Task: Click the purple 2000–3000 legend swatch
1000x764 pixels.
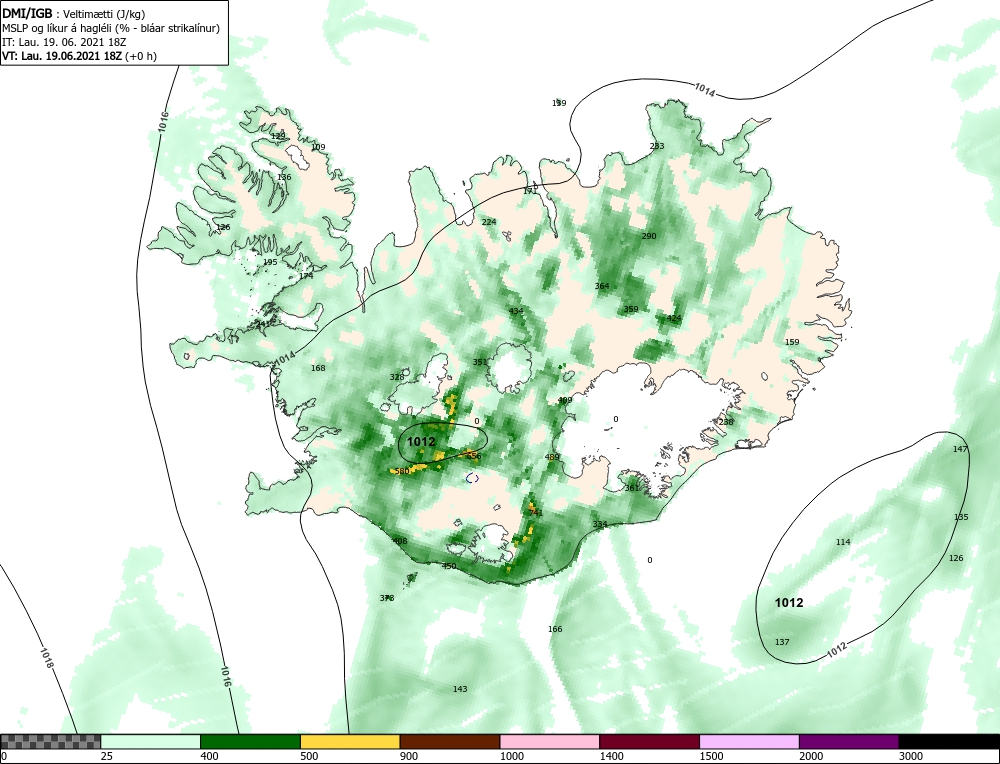Action: click(x=849, y=741)
